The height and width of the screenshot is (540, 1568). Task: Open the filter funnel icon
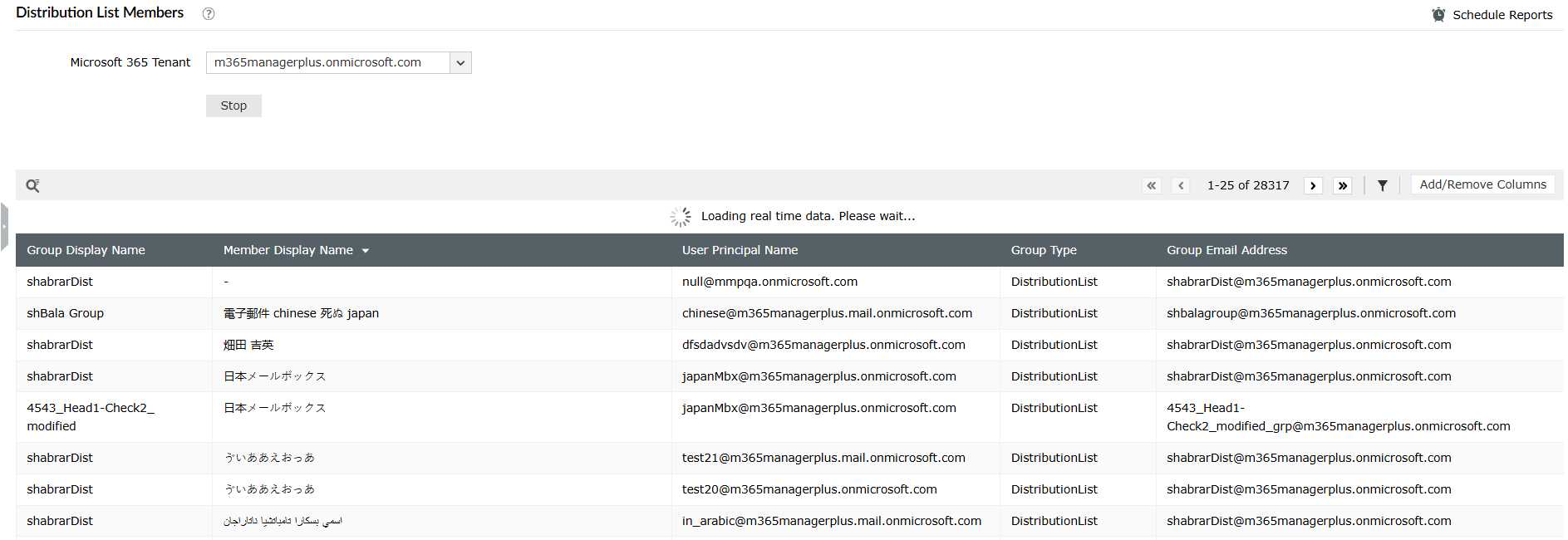pos(1382,185)
